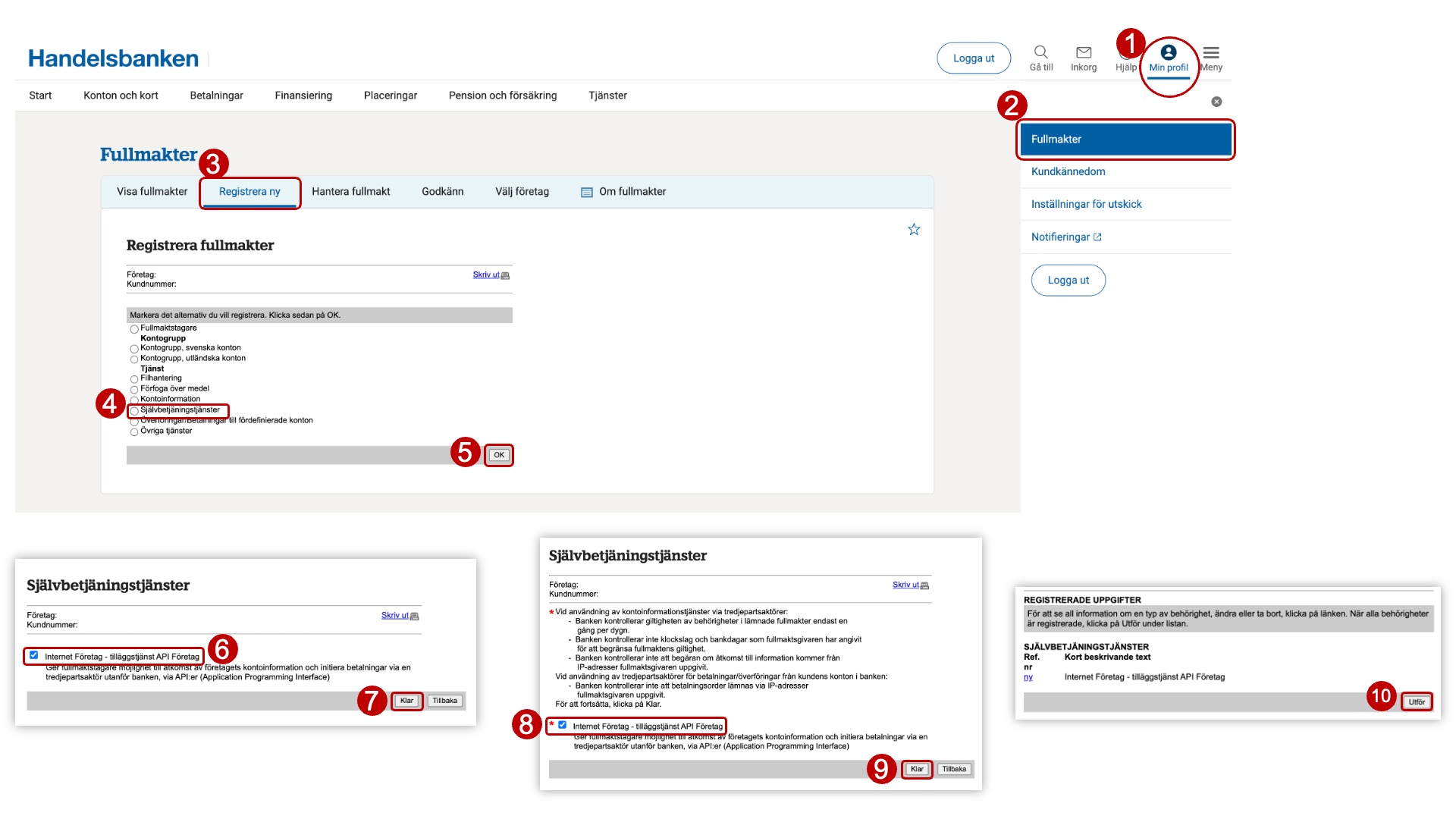
Task: Select Kontogrupp, svenska konton radio
Action: 134,349
